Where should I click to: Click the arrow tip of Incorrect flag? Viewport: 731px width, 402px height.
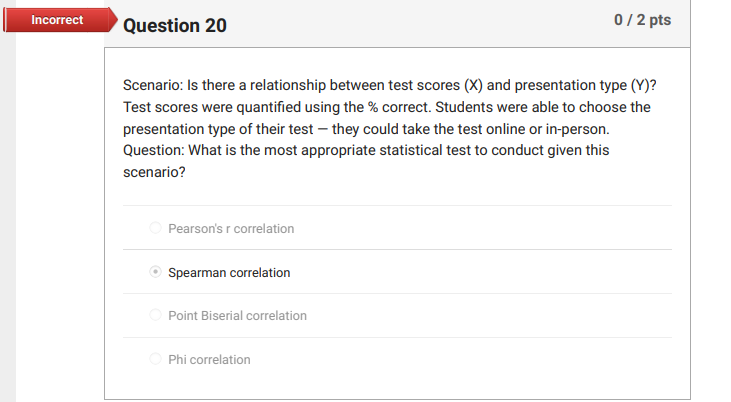pyautogui.click(x=110, y=21)
